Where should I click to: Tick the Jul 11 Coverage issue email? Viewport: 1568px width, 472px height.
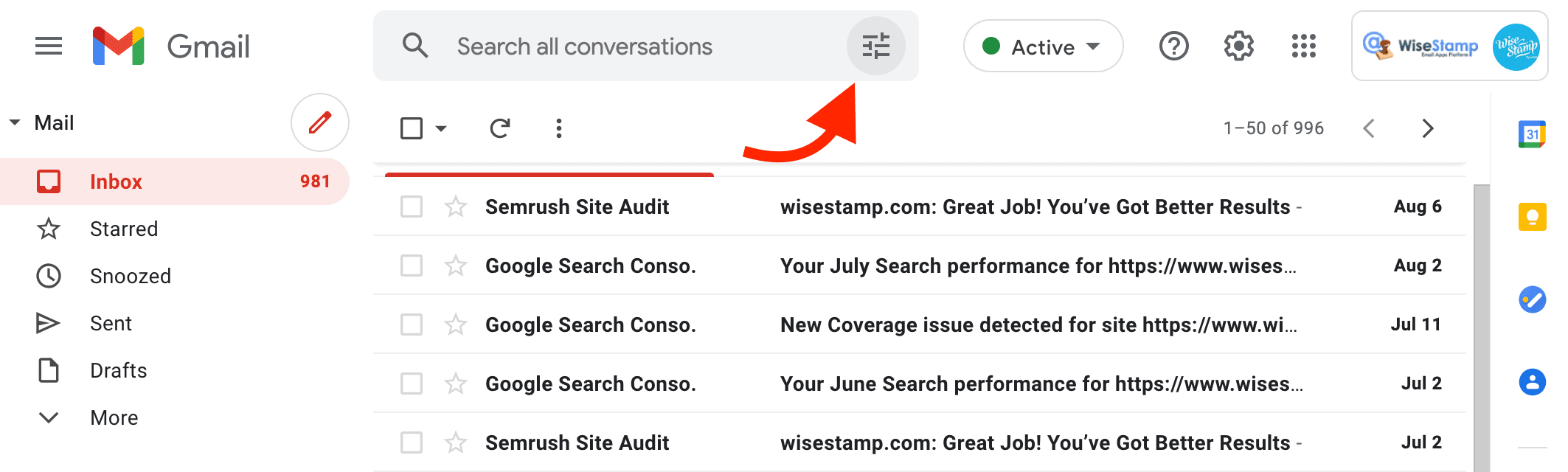(412, 324)
